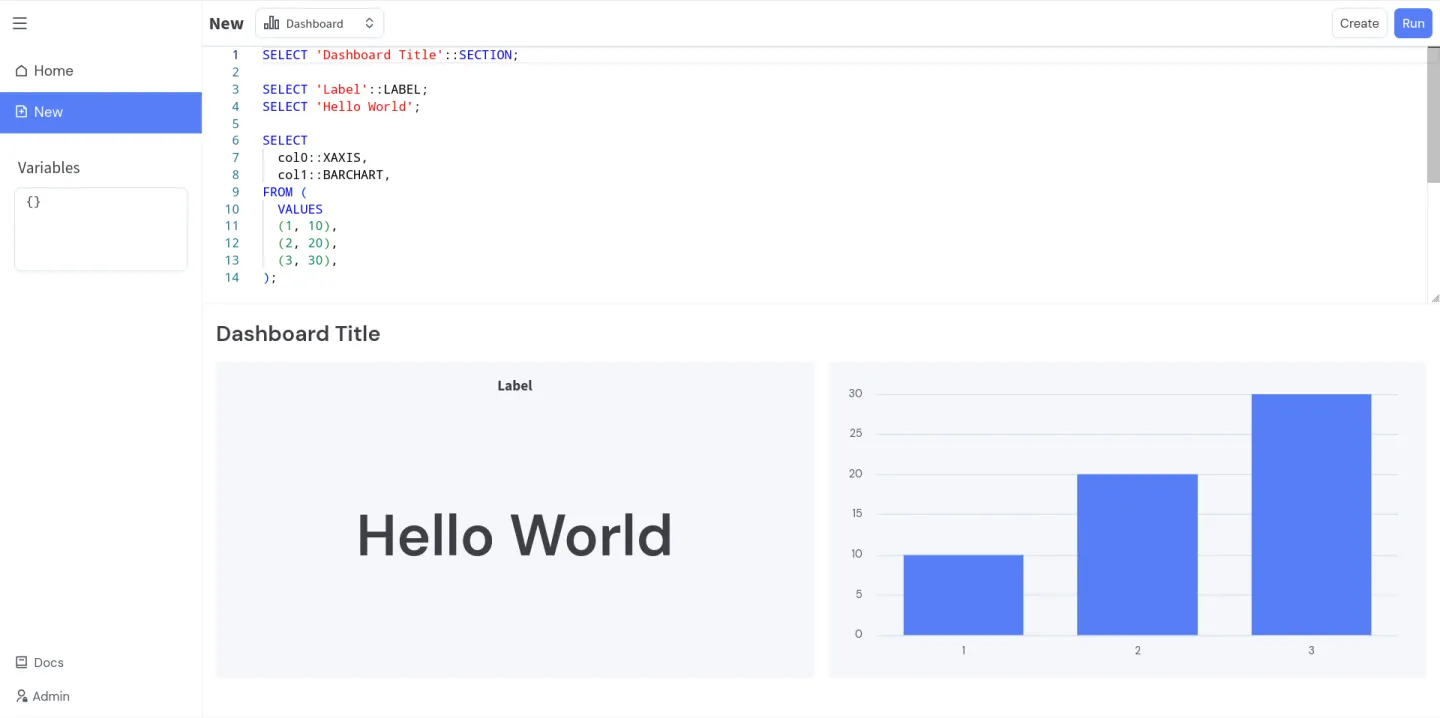Viewport: 1440px width, 718px height.
Task: Click the chevron stepper beside Dashboard
Action: 369,22
